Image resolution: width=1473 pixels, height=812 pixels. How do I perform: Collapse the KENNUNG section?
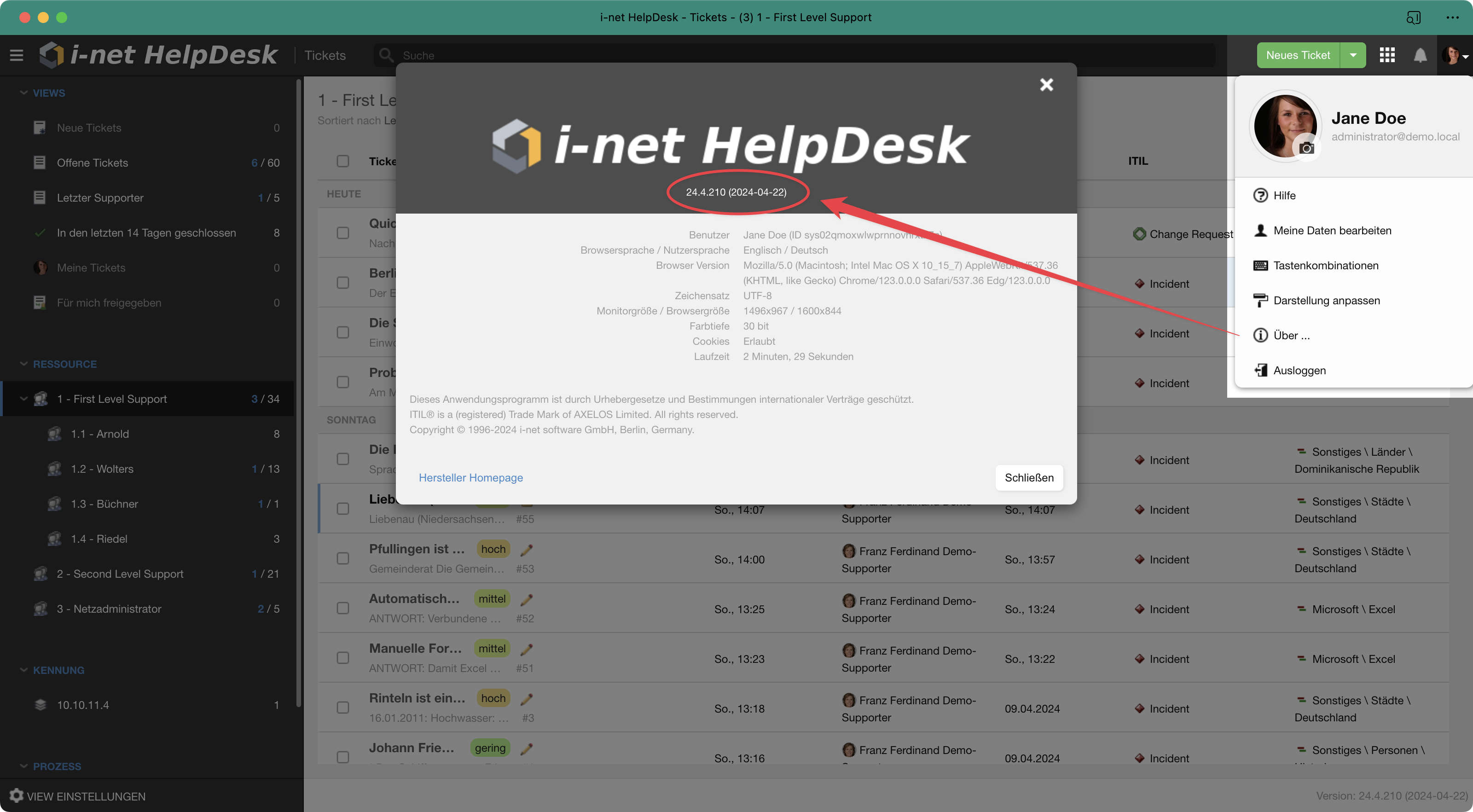point(23,670)
